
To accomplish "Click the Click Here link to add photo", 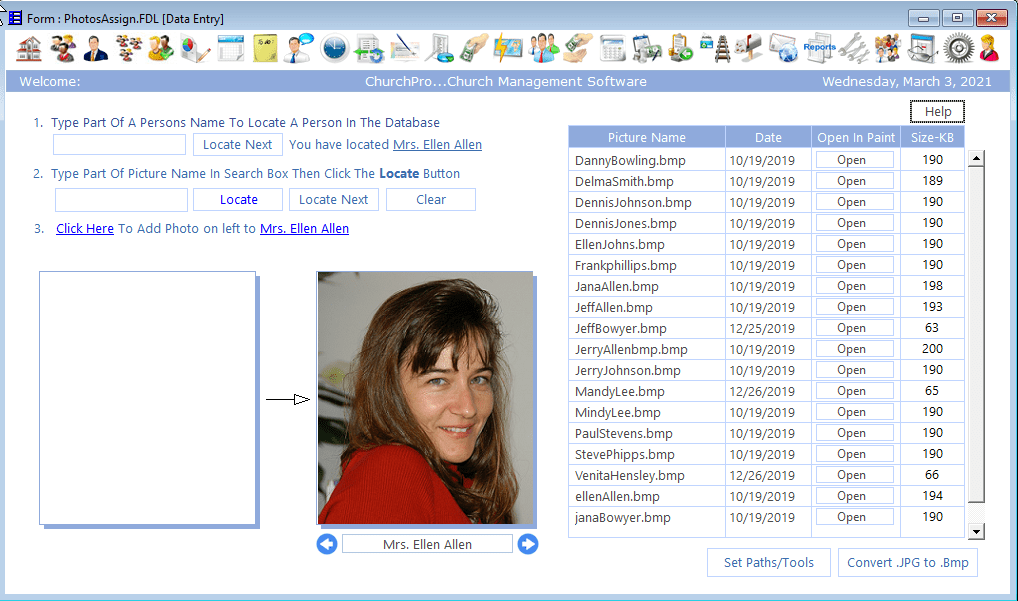I will [x=85, y=228].
